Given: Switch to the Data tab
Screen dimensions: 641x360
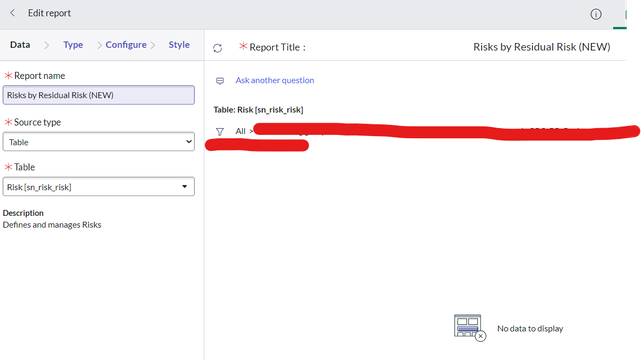Looking at the screenshot, I should coord(20,45).
